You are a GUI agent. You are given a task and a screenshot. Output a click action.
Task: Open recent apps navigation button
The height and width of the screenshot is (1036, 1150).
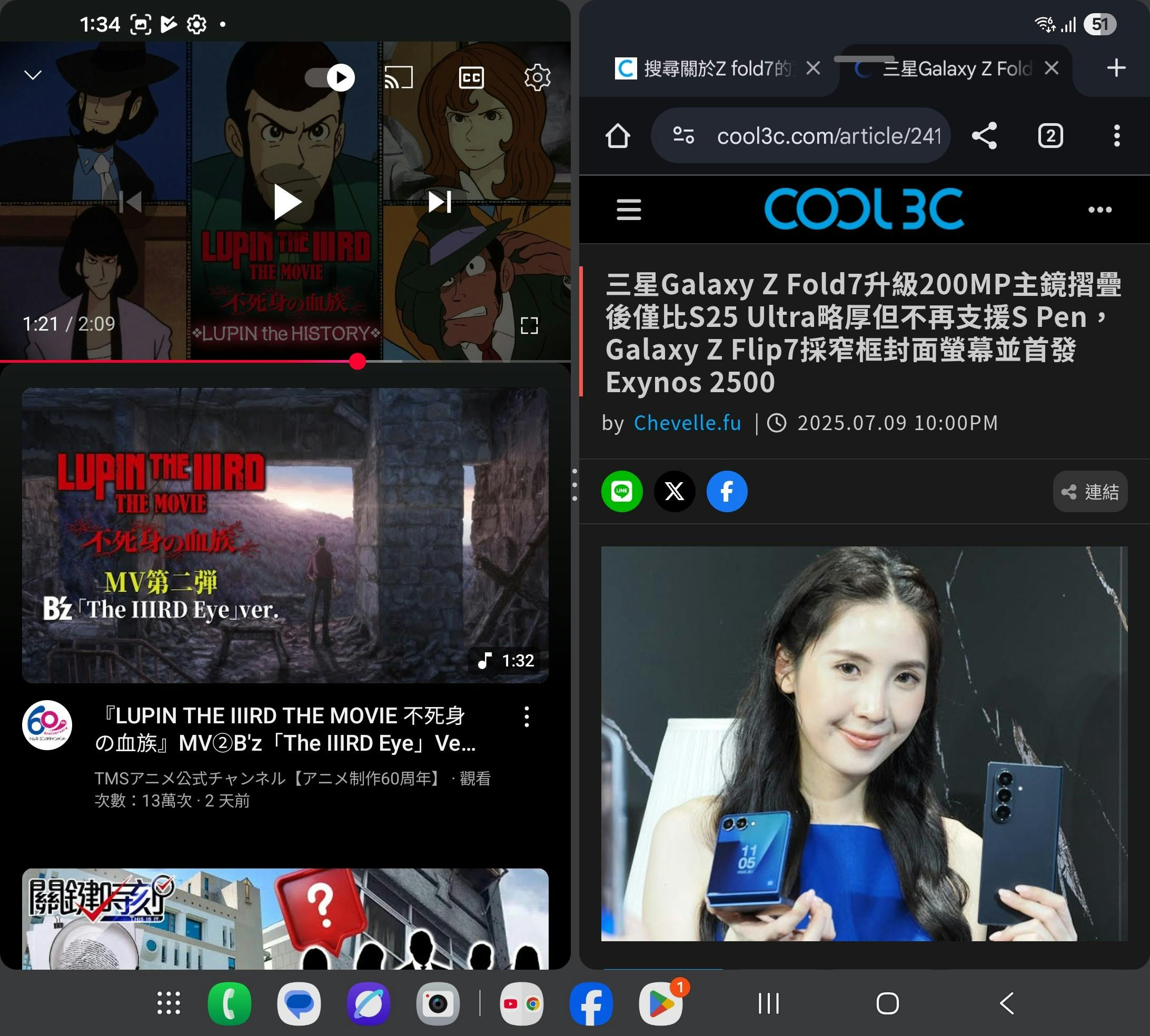[769, 1003]
